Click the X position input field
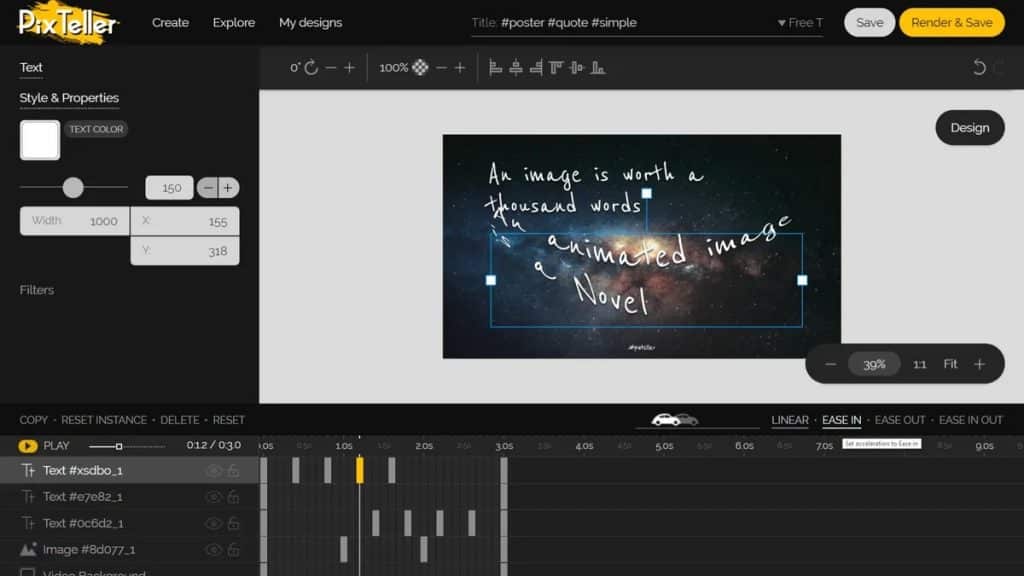1024x576 pixels. pyautogui.click(x=185, y=221)
